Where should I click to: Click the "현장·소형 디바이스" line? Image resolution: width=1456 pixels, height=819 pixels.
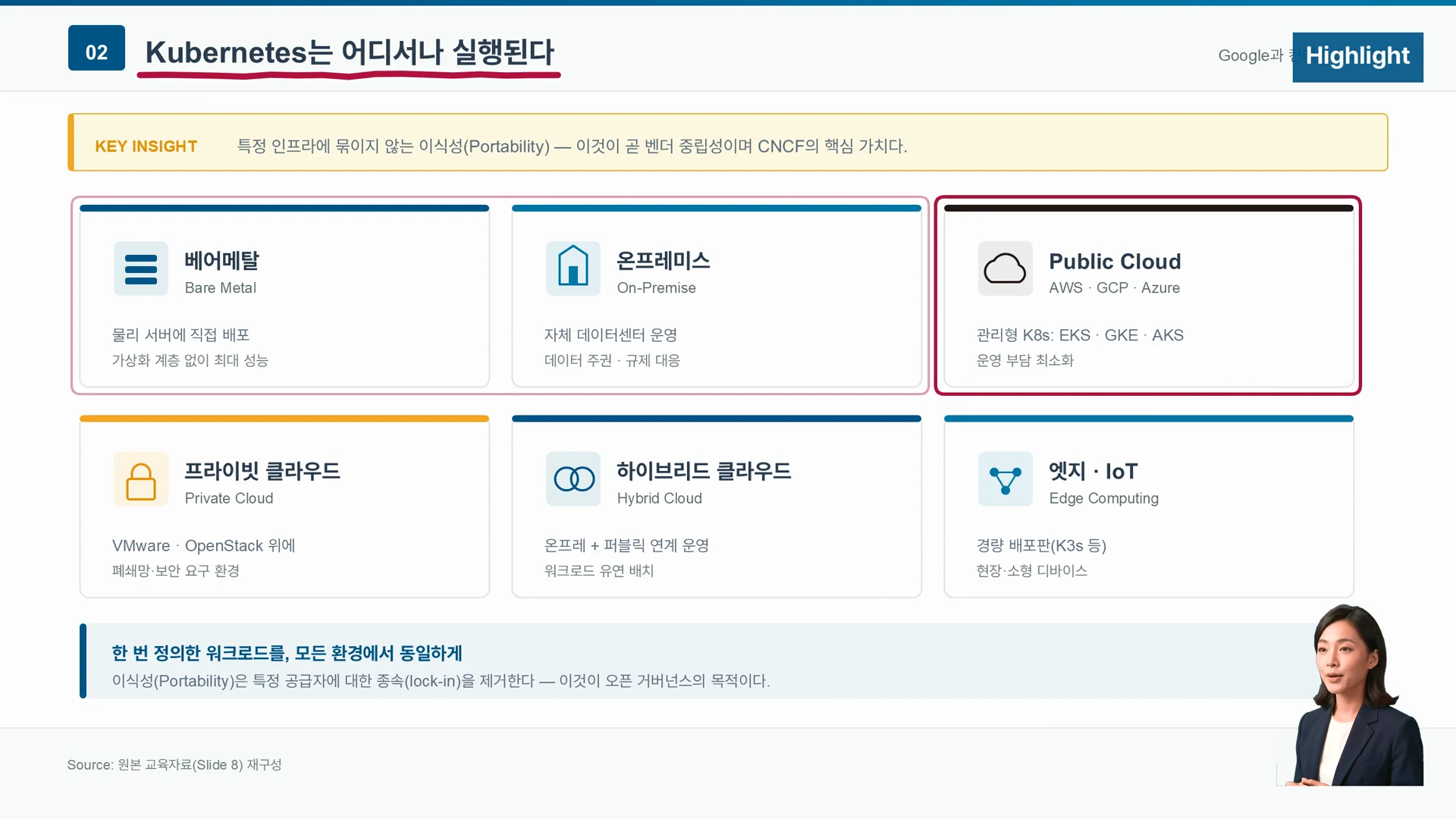(1032, 570)
